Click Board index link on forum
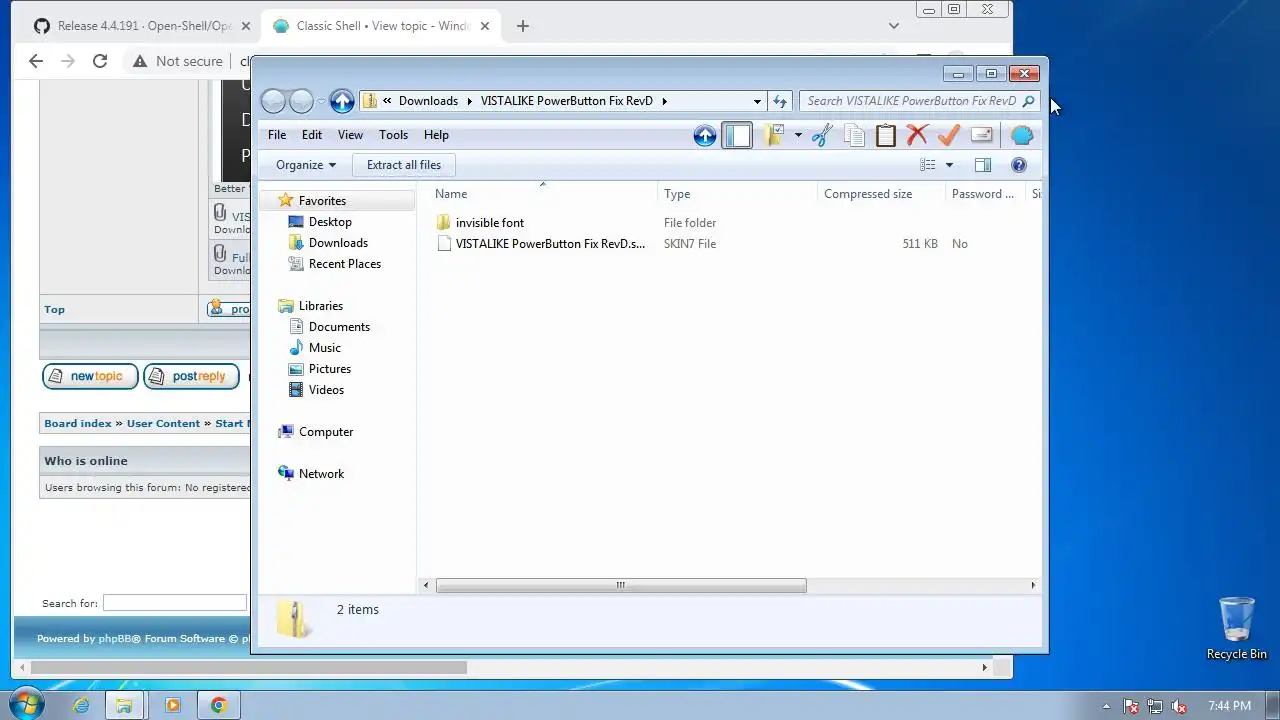1280x720 pixels. 78,423
